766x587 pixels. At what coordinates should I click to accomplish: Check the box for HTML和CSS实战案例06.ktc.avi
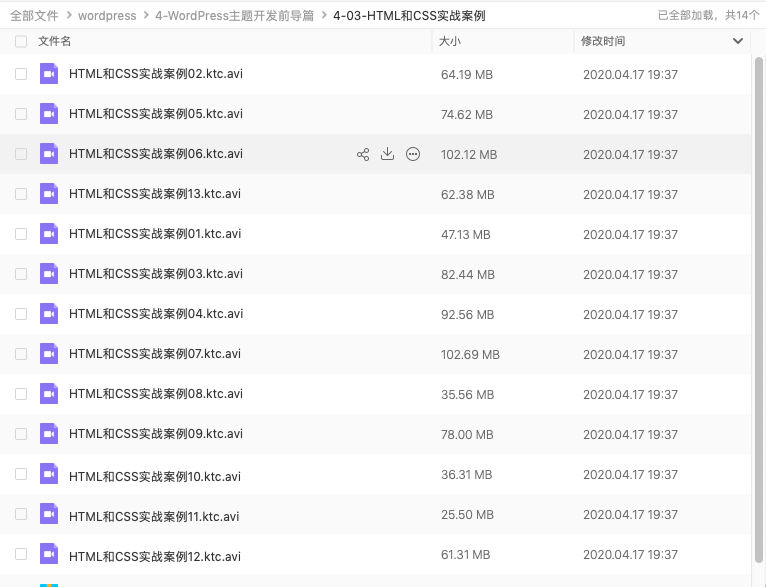click(x=21, y=154)
